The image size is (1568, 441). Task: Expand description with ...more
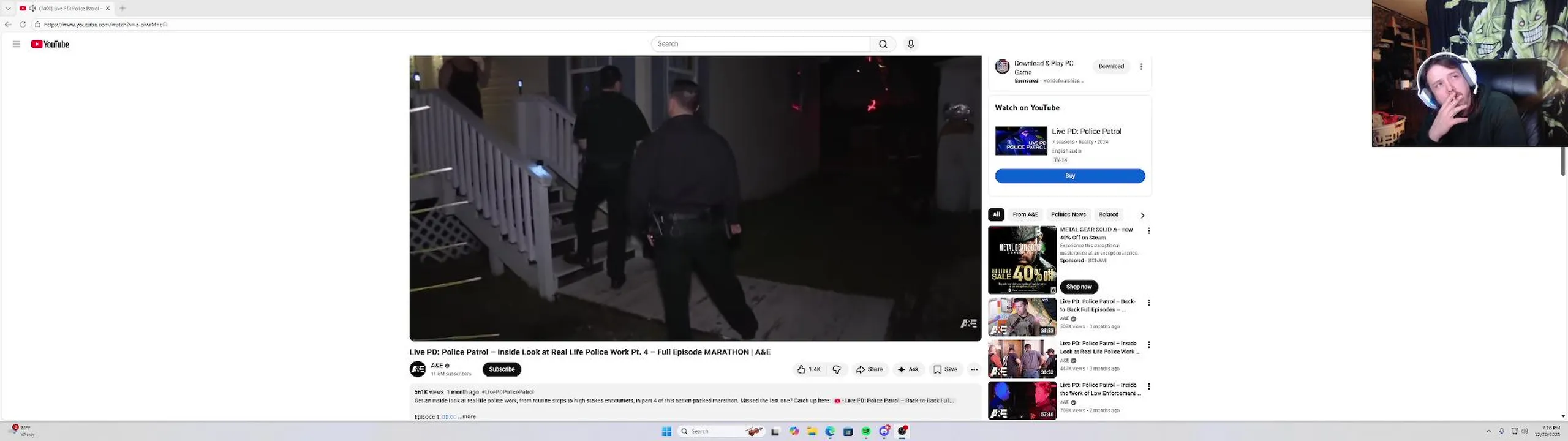467,417
